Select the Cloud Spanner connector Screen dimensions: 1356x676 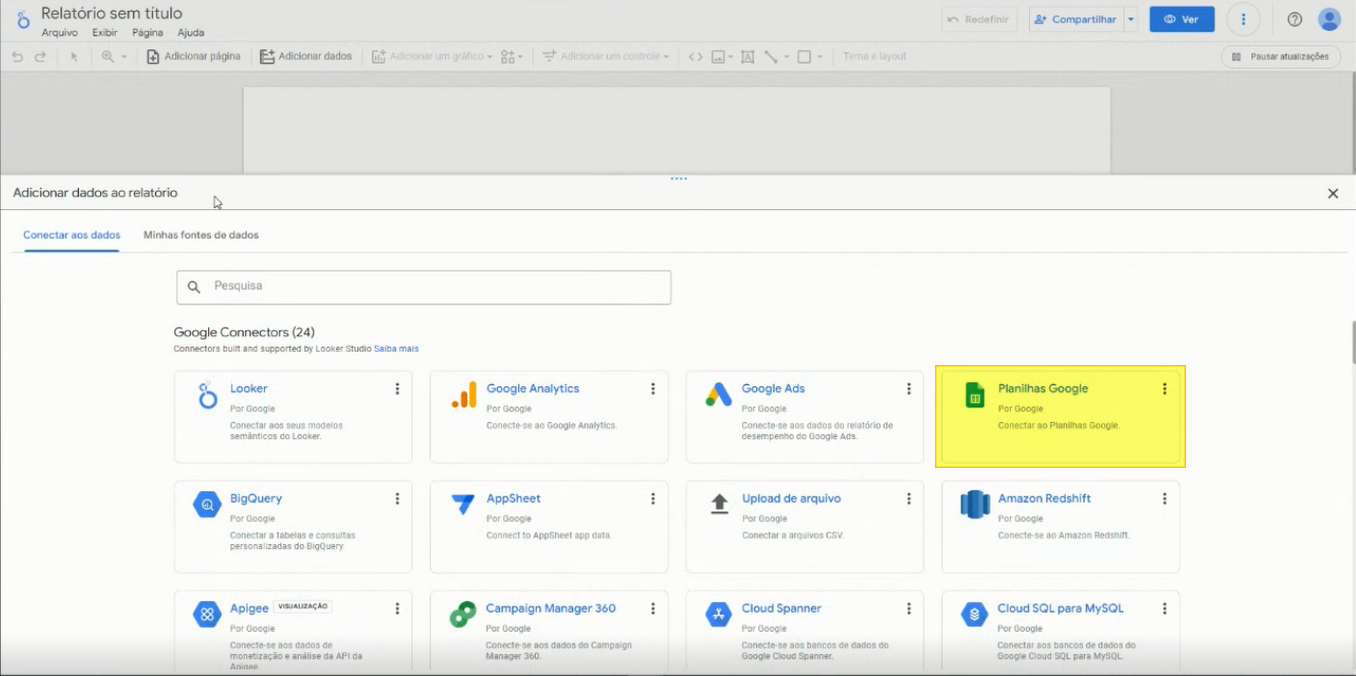(x=805, y=633)
